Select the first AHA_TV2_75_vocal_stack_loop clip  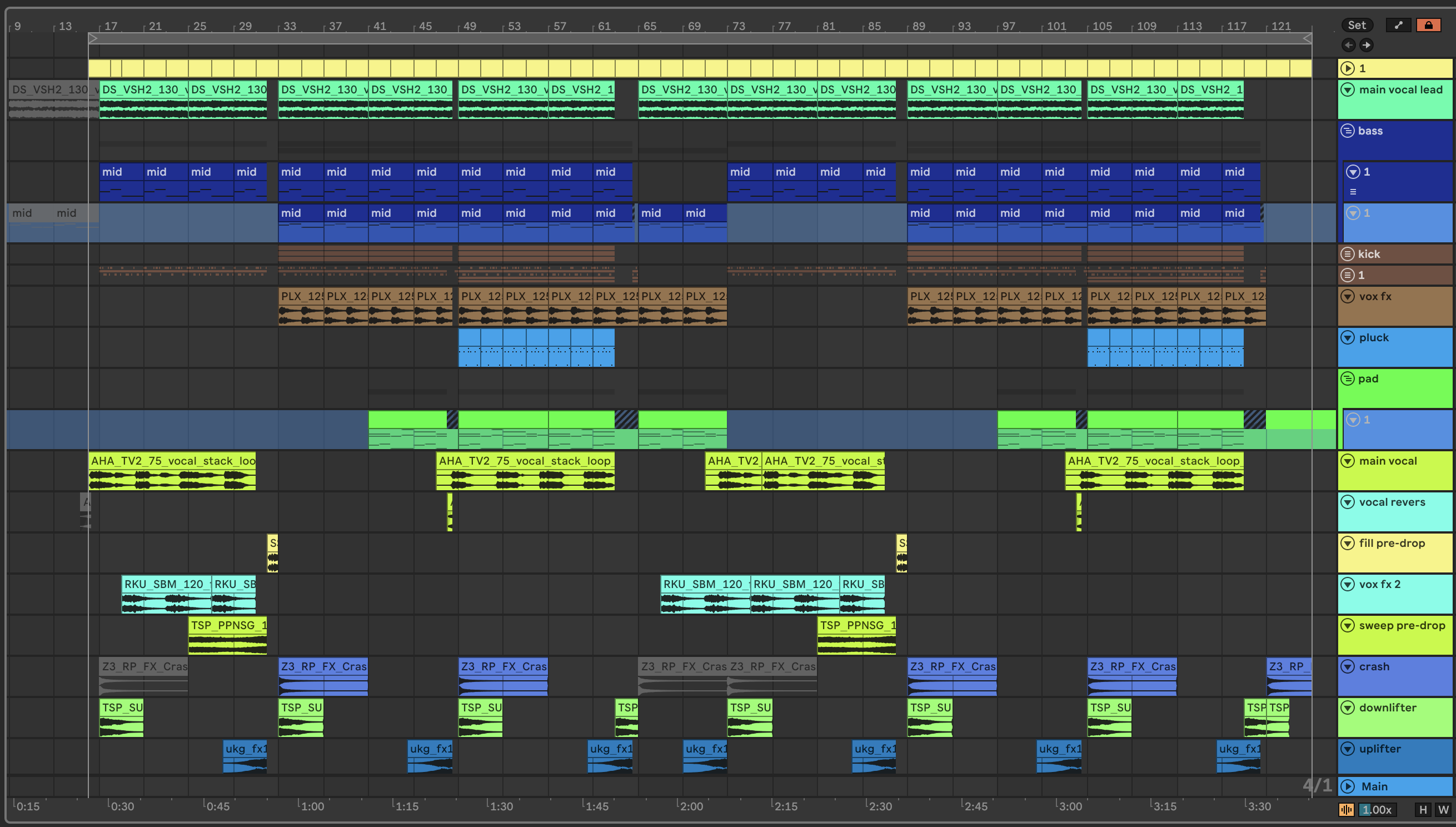(172, 470)
